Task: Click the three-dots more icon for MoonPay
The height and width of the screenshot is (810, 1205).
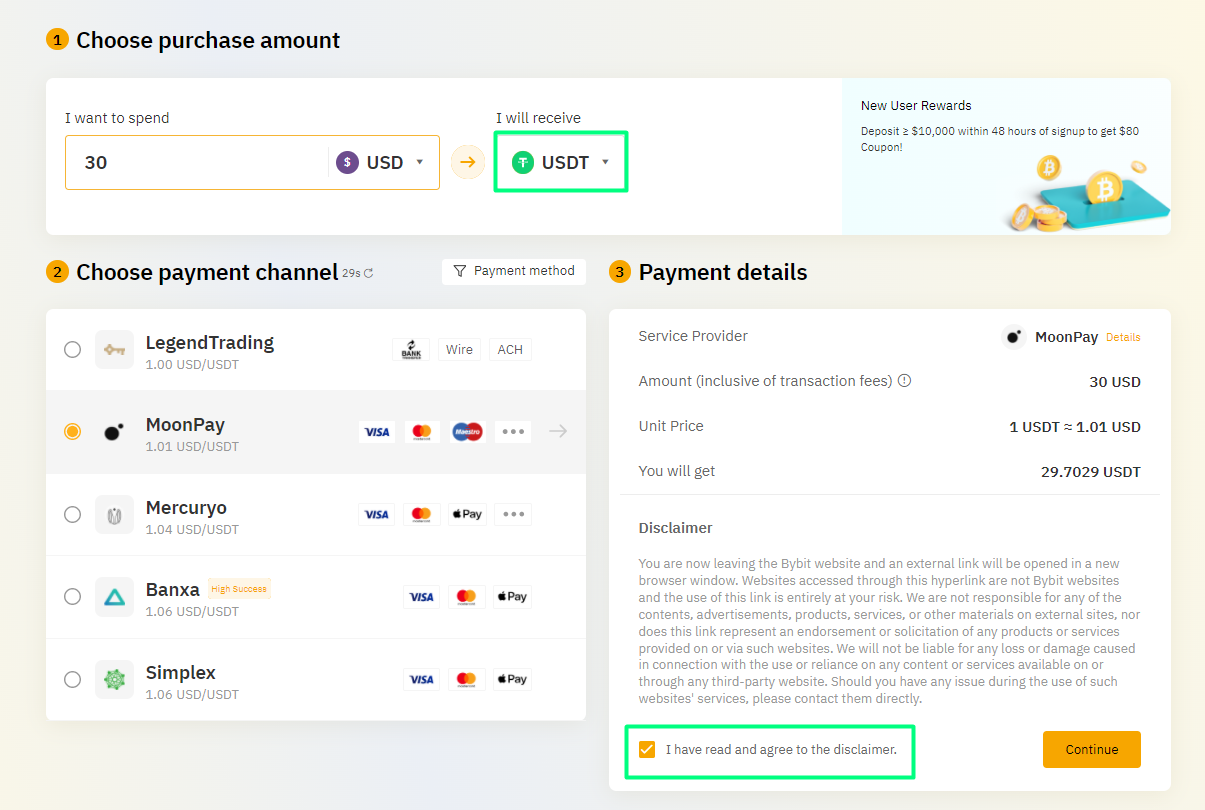Action: click(513, 431)
